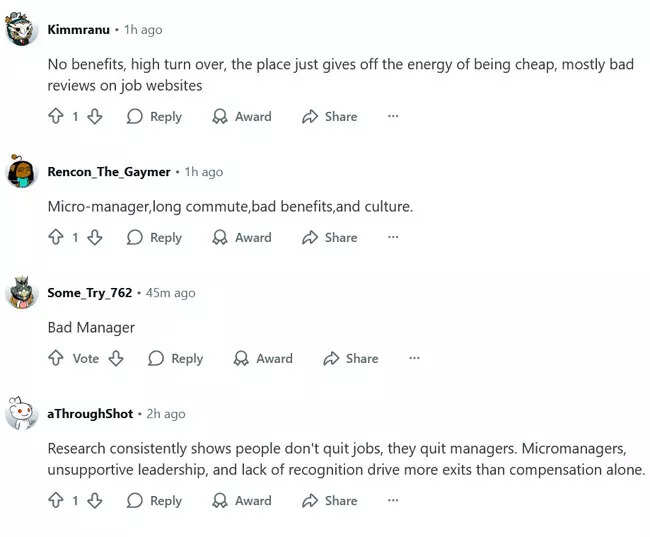Reply to Kimmranu's comment
This screenshot has height=537, width=650.
(154, 117)
